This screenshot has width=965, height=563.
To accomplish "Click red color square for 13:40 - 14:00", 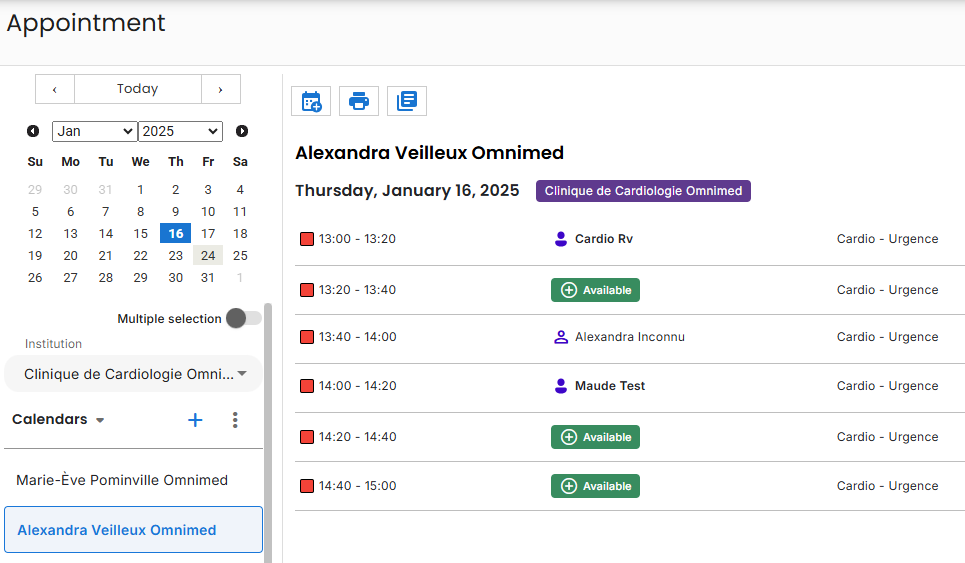I will 307,337.
